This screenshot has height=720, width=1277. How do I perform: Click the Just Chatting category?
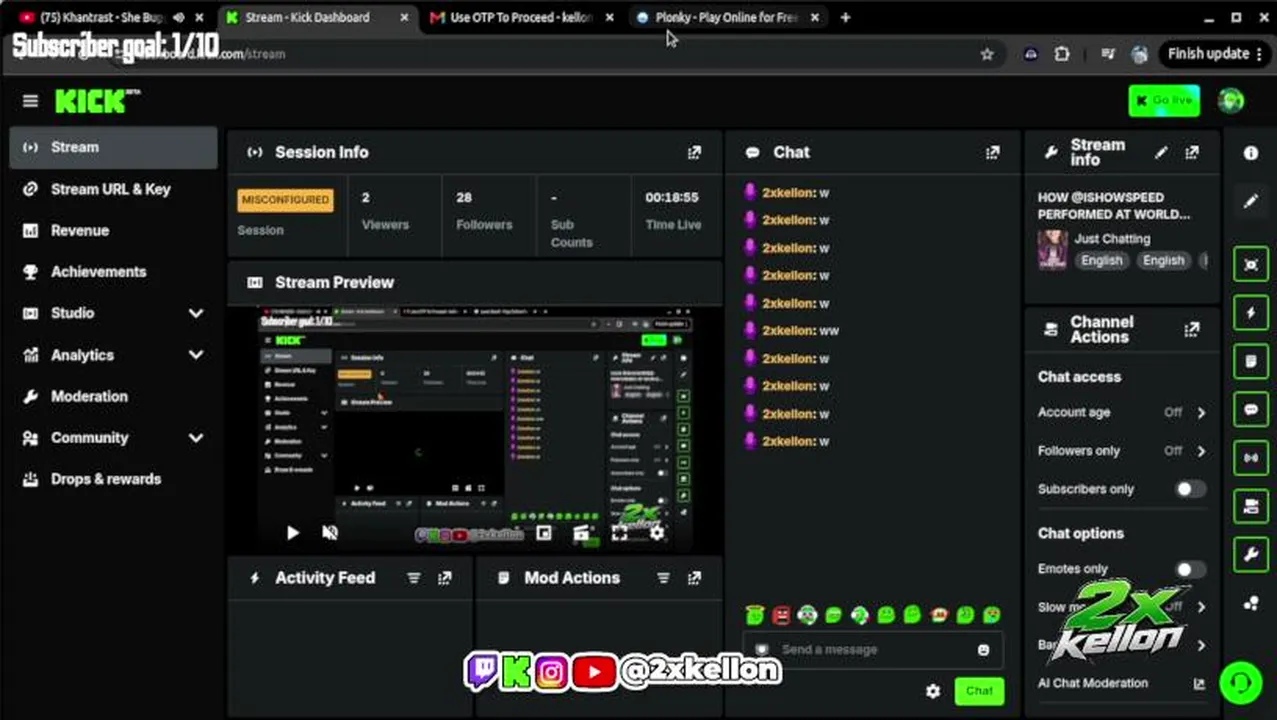1112,239
